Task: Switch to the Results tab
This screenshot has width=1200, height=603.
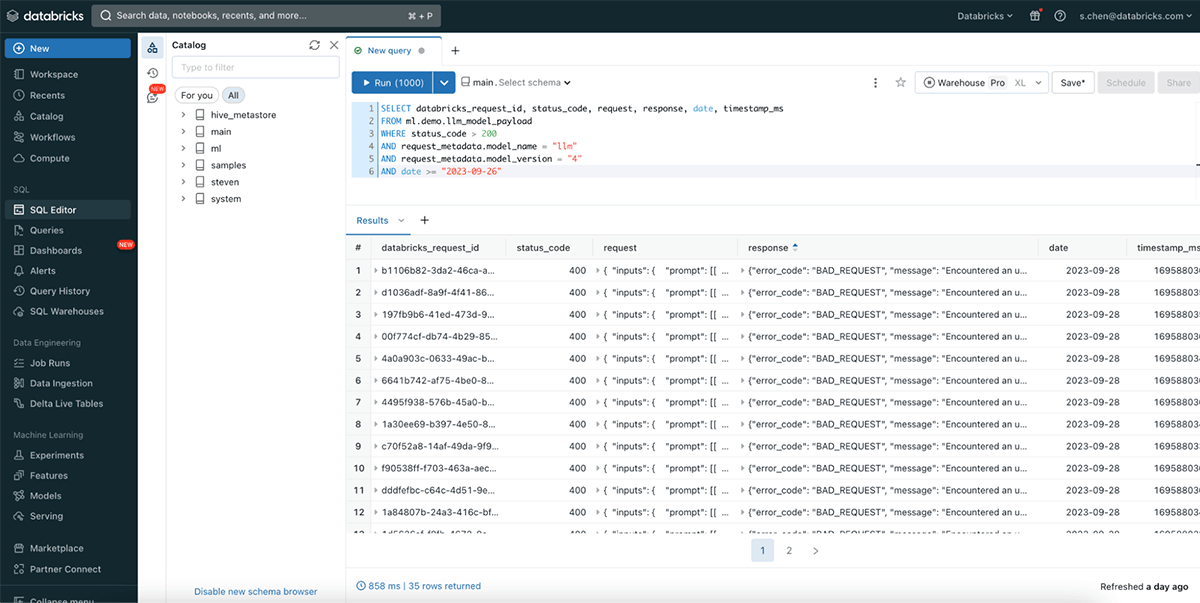Action: (372, 220)
